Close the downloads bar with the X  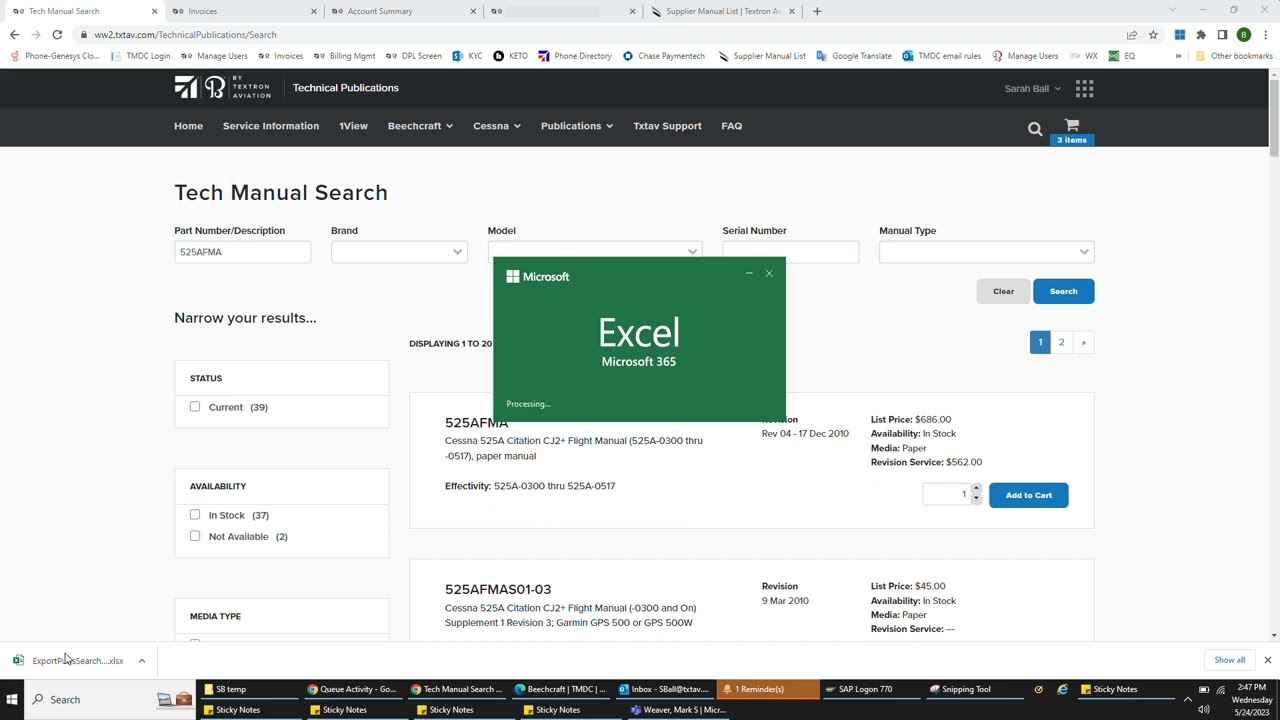click(x=1267, y=660)
